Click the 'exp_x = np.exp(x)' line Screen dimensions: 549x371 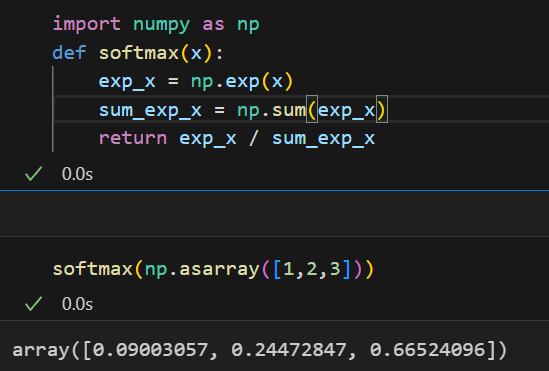[196, 82]
